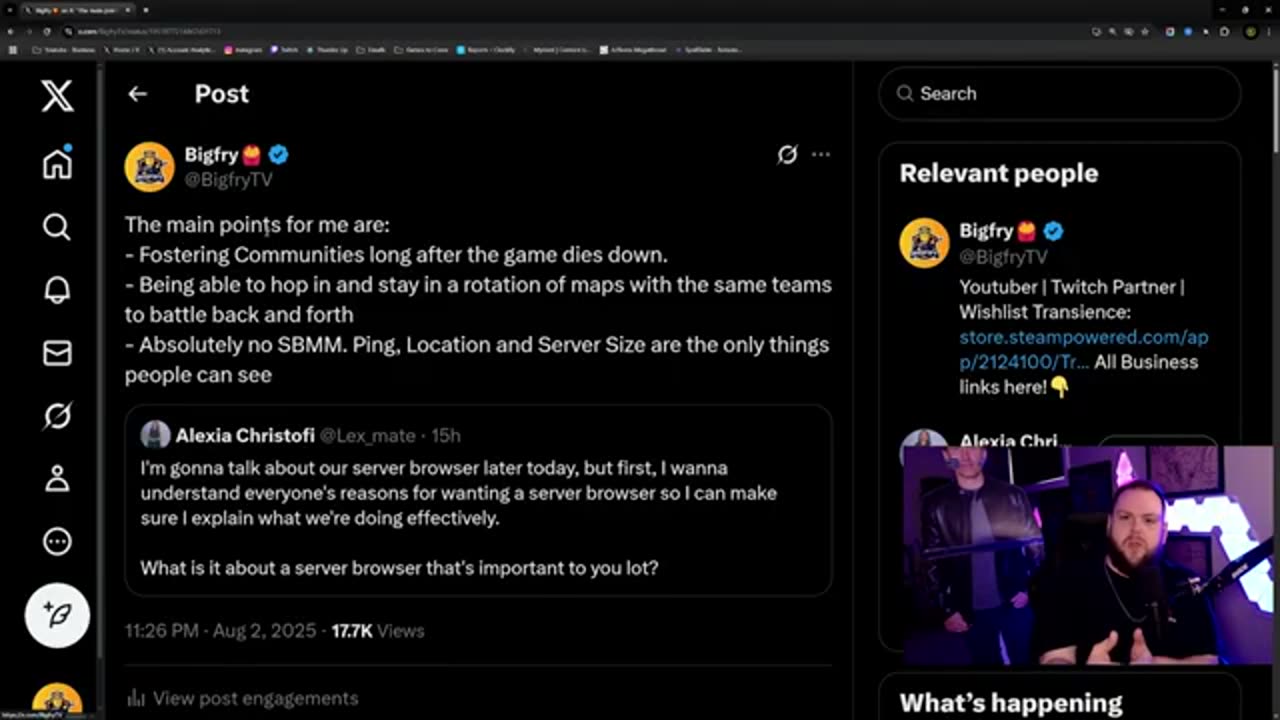The width and height of the screenshot is (1280, 720).
Task: Open the Instagram bookmark
Action: [x=244, y=49]
